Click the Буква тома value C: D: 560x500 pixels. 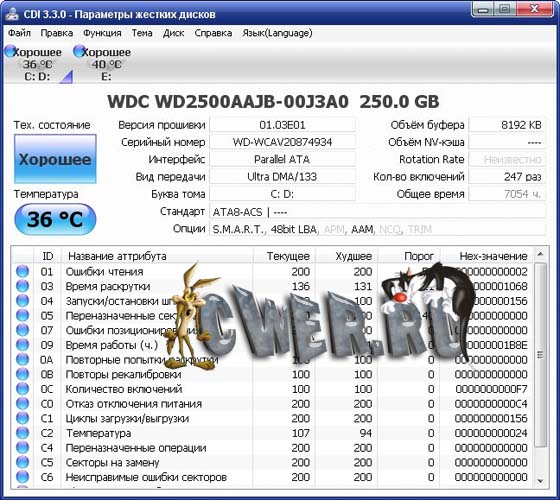[282, 194]
